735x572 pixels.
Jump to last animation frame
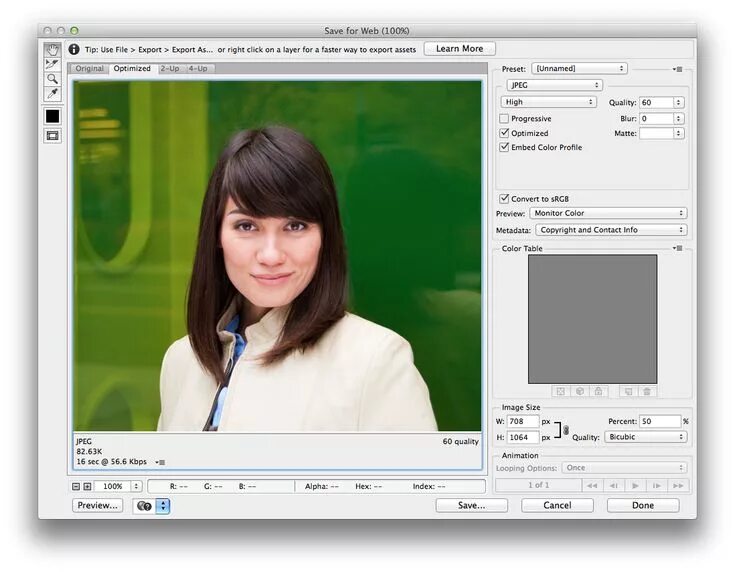click(x=678, y=486)
